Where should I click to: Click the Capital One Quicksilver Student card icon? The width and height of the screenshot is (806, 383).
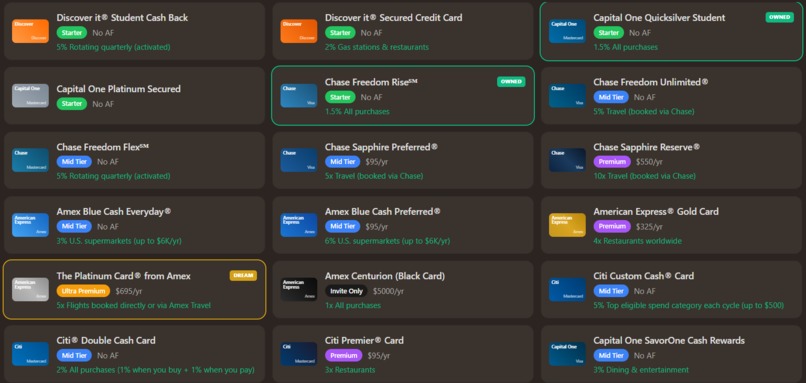[567, 31]
